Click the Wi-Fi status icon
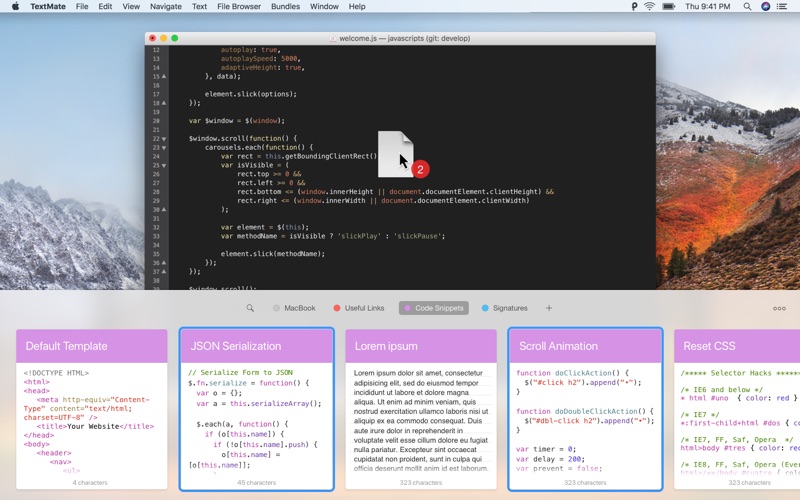This screenshot has width=800, height=500. click(x=649, y=7)
